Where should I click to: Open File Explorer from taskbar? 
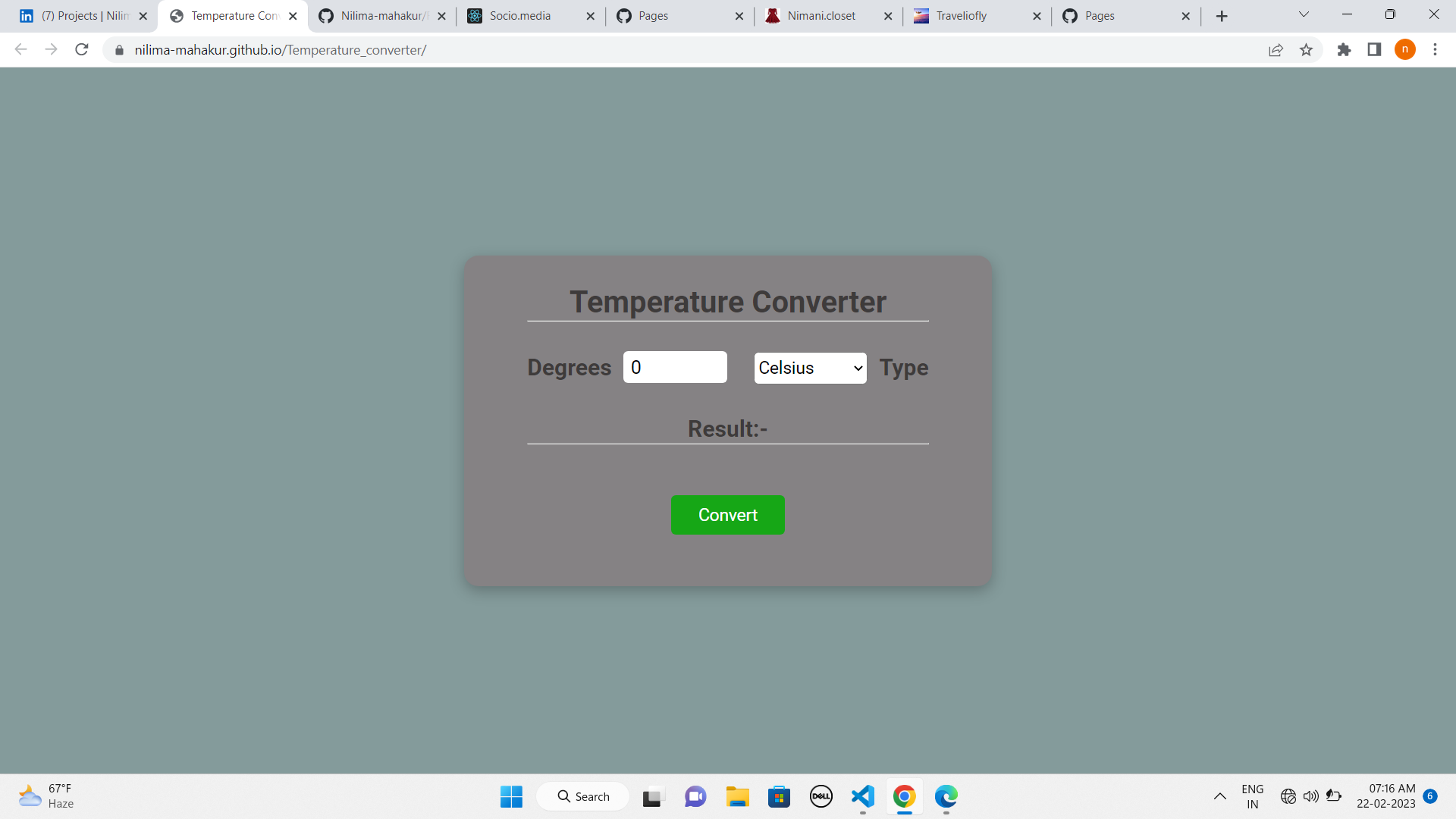coord(737,796)
